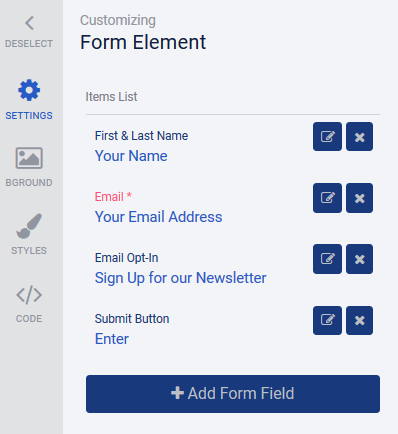This screenshot has height=434, width=398.
Task: Select the 'Your Name' placeholder text
Action: pos(131,156)
